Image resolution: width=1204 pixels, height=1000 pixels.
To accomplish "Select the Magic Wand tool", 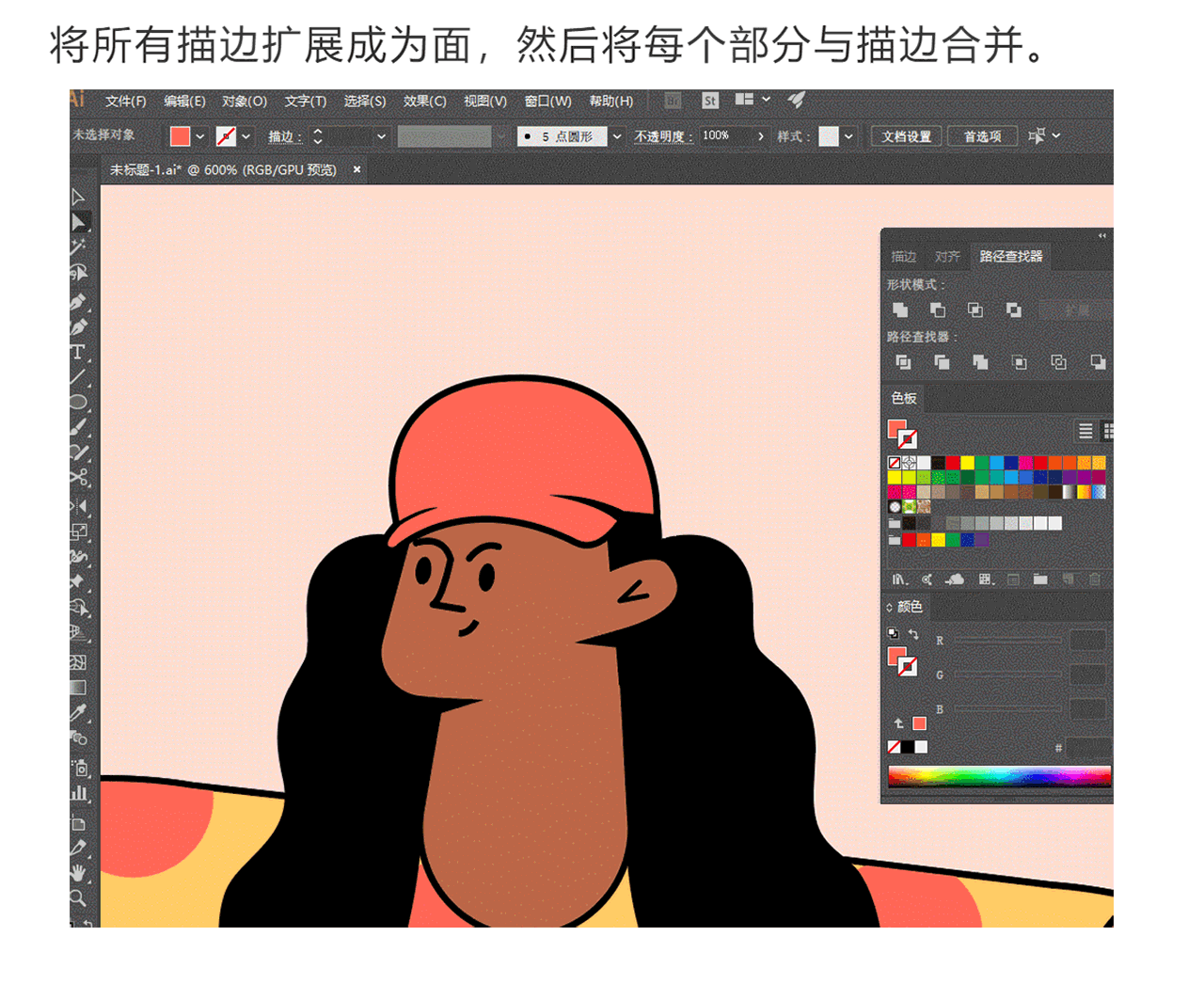I will [79, 246].
